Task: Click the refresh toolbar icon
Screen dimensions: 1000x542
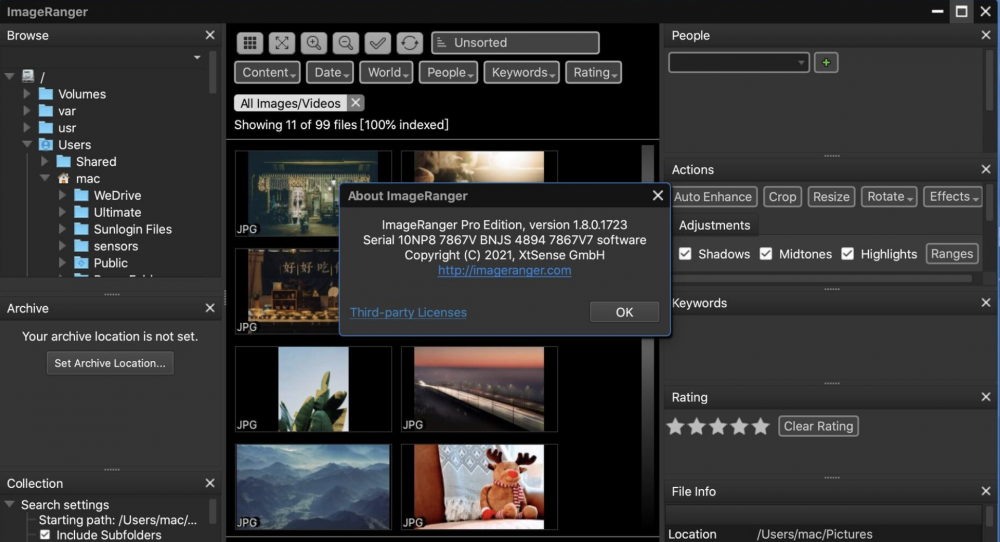Action: [409, 43]
